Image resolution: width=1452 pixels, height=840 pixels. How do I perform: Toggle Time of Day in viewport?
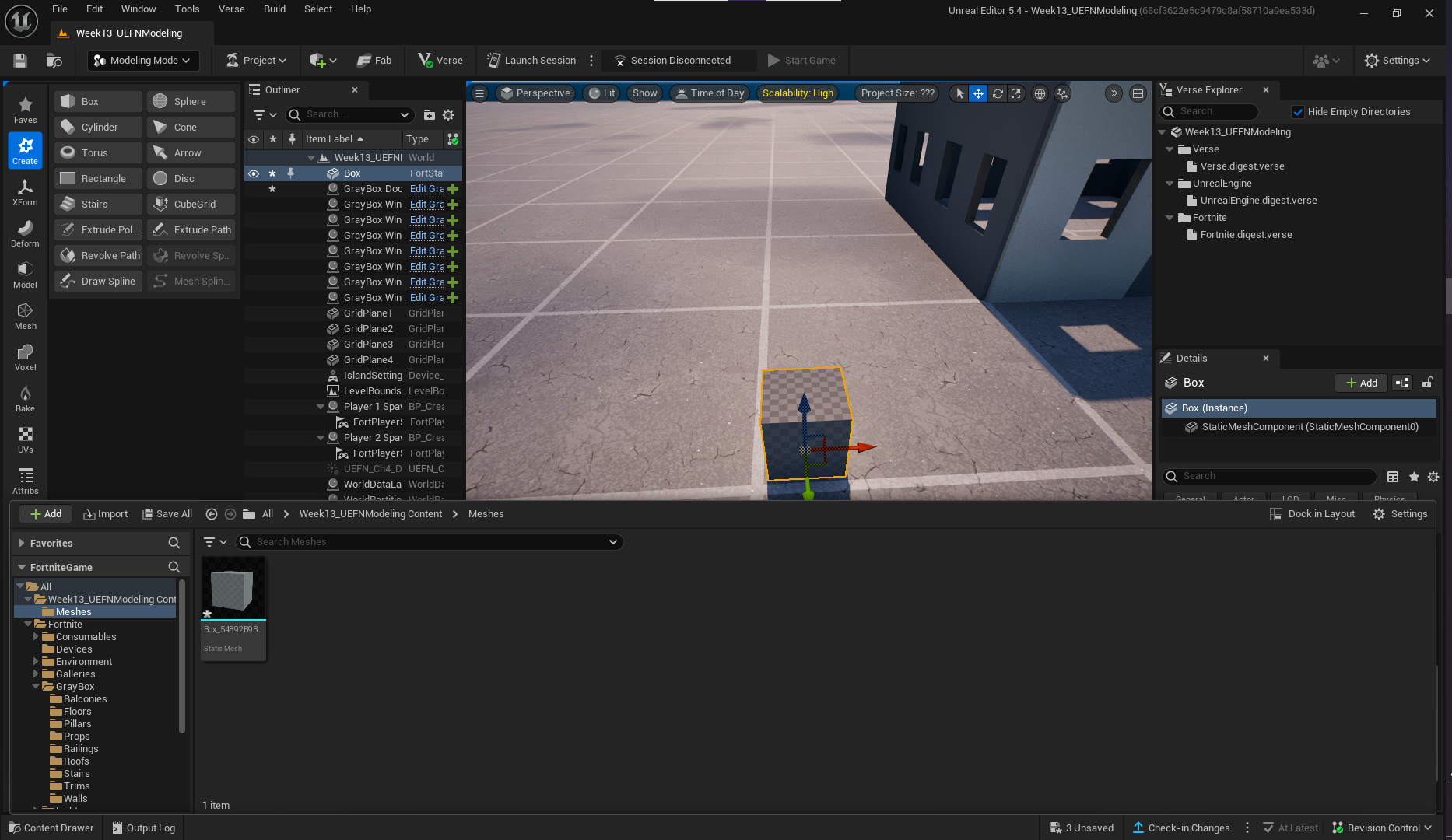tap(710, 93)
